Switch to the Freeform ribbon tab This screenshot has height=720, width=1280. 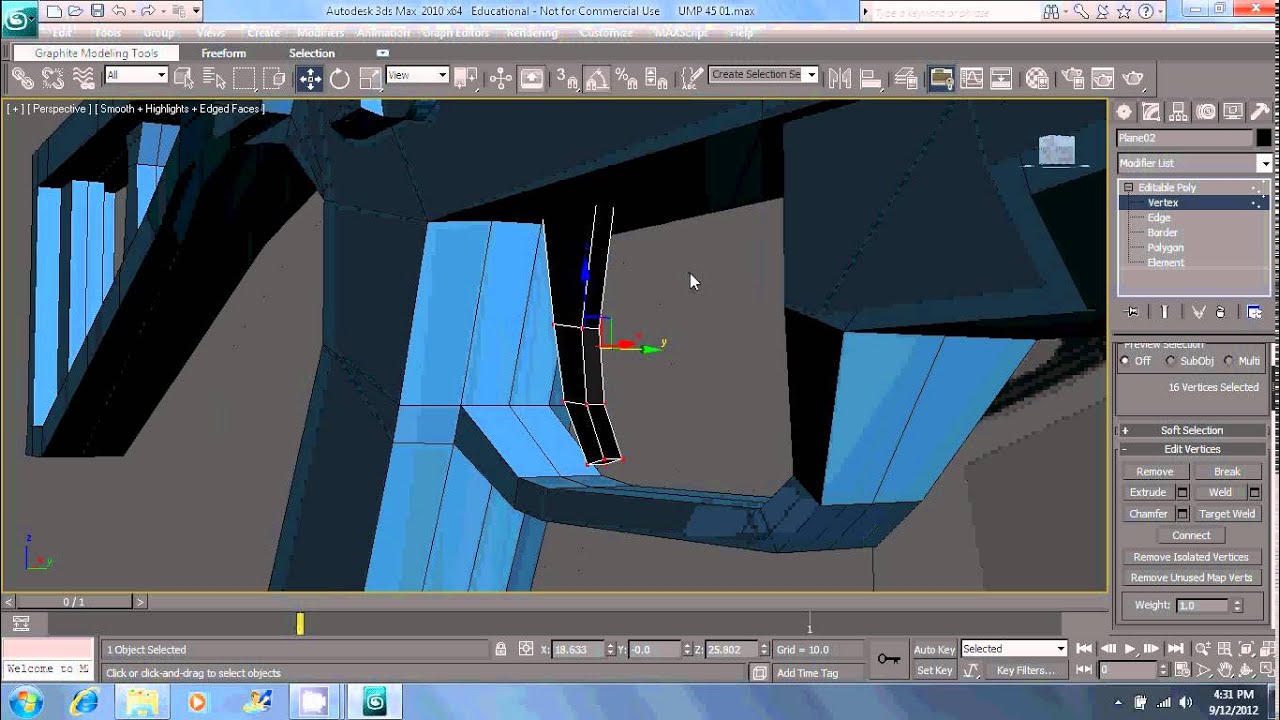(223, 53)
